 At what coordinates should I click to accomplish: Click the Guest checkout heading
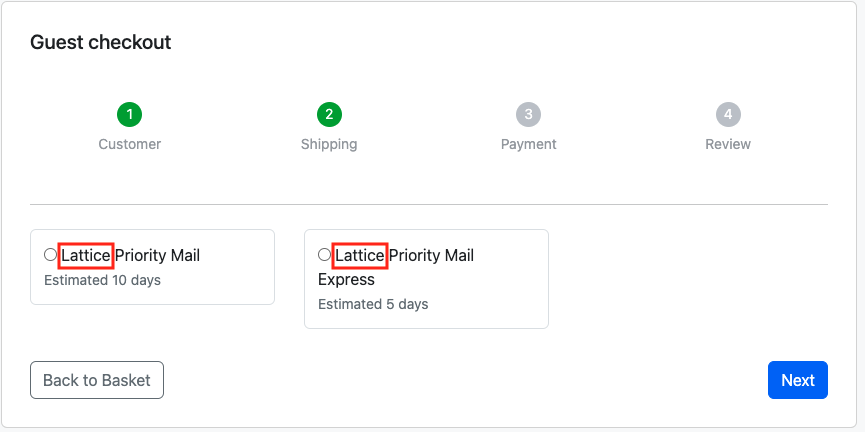coord(101,42)
